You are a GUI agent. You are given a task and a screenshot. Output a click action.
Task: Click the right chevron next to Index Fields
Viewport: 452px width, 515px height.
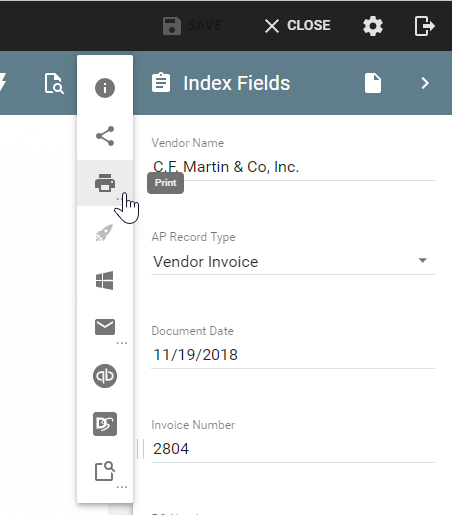[x=425, y=83]
